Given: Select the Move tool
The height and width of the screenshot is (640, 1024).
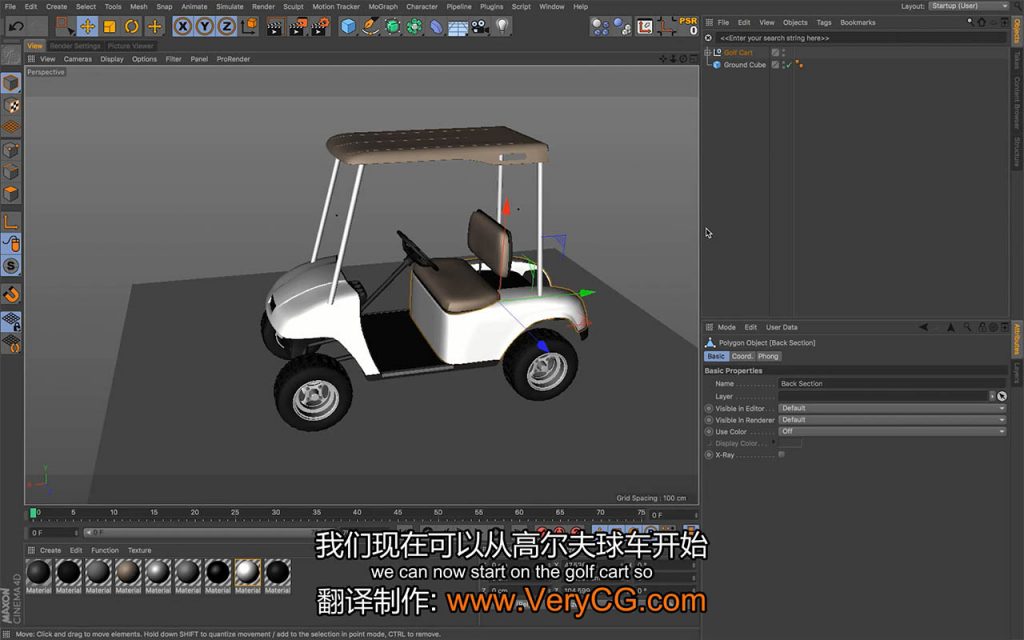Looking at the screenshot, I should pos(87,26).
